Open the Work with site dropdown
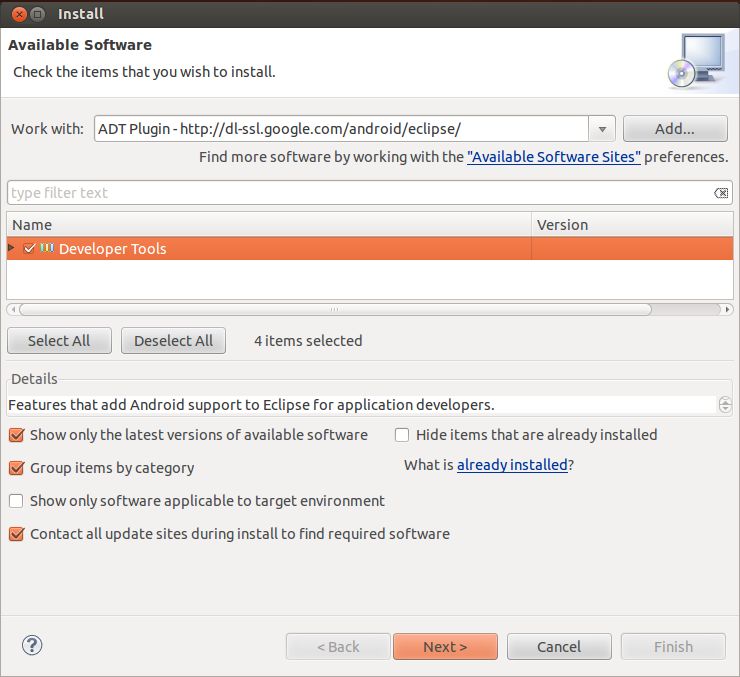This screenshot has height=677, width=740. pyautogui.click(x=601, y=129)
